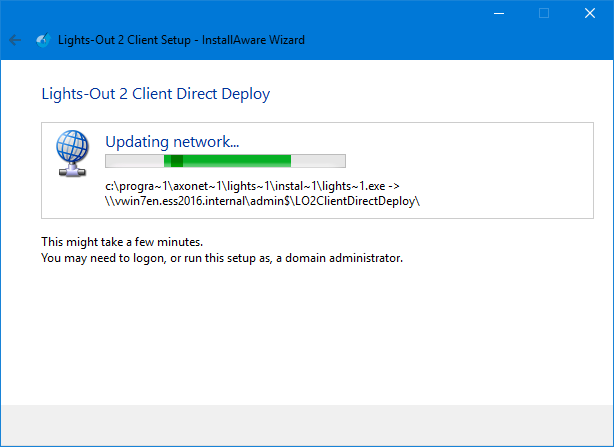614x447 pixels.
Task: Click the green progress bar segment
Action: click(x=227, y=161)
